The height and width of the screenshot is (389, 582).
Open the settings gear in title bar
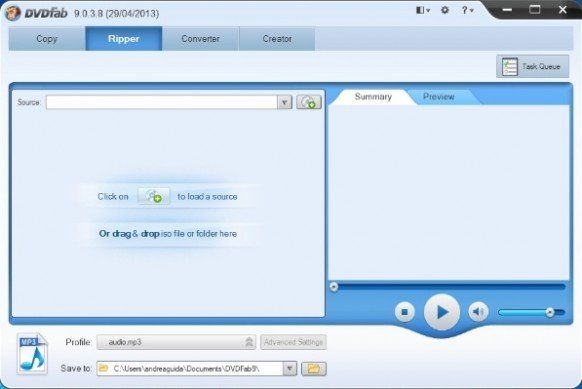click(445, 10)
